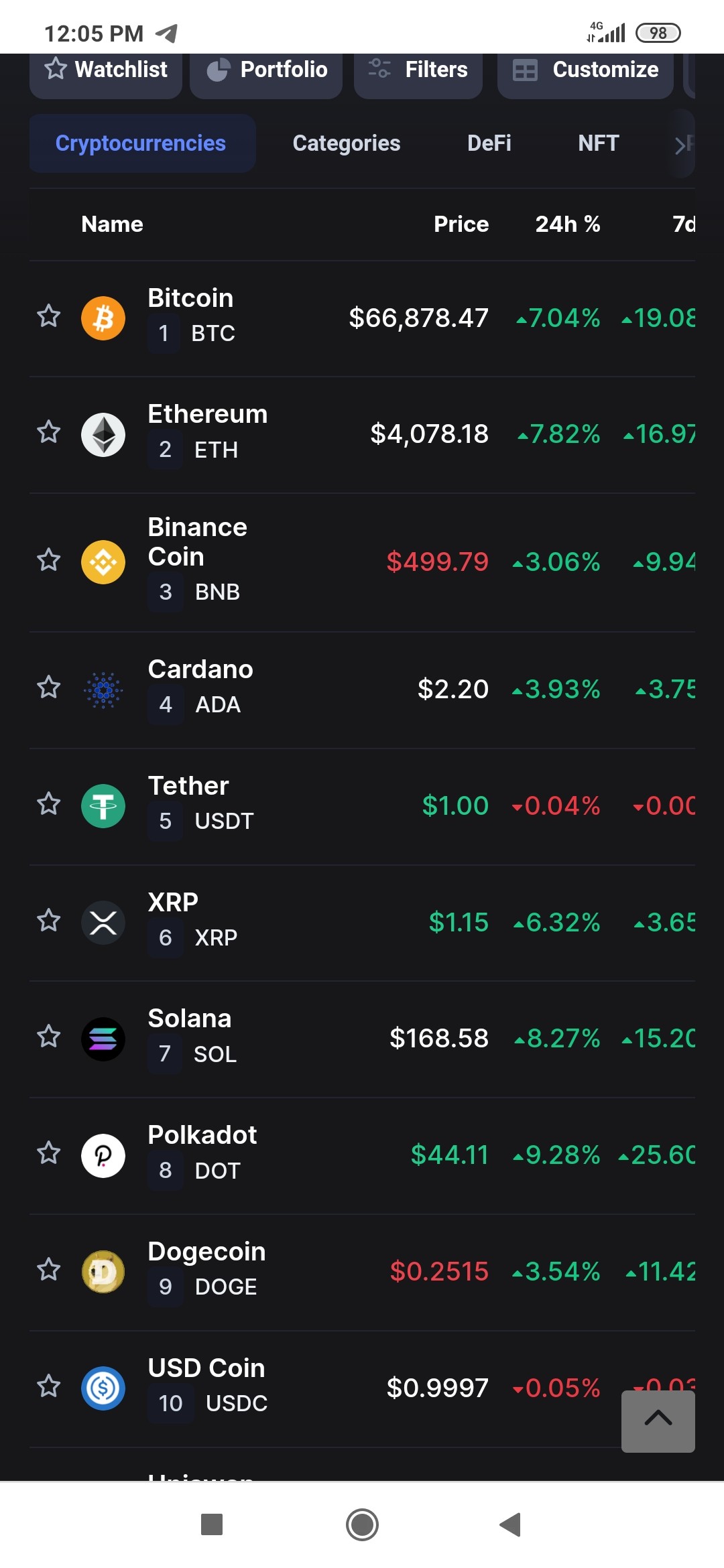Select the Solana gradient logo
The image size is (724, 1568).
point(103,1039)
